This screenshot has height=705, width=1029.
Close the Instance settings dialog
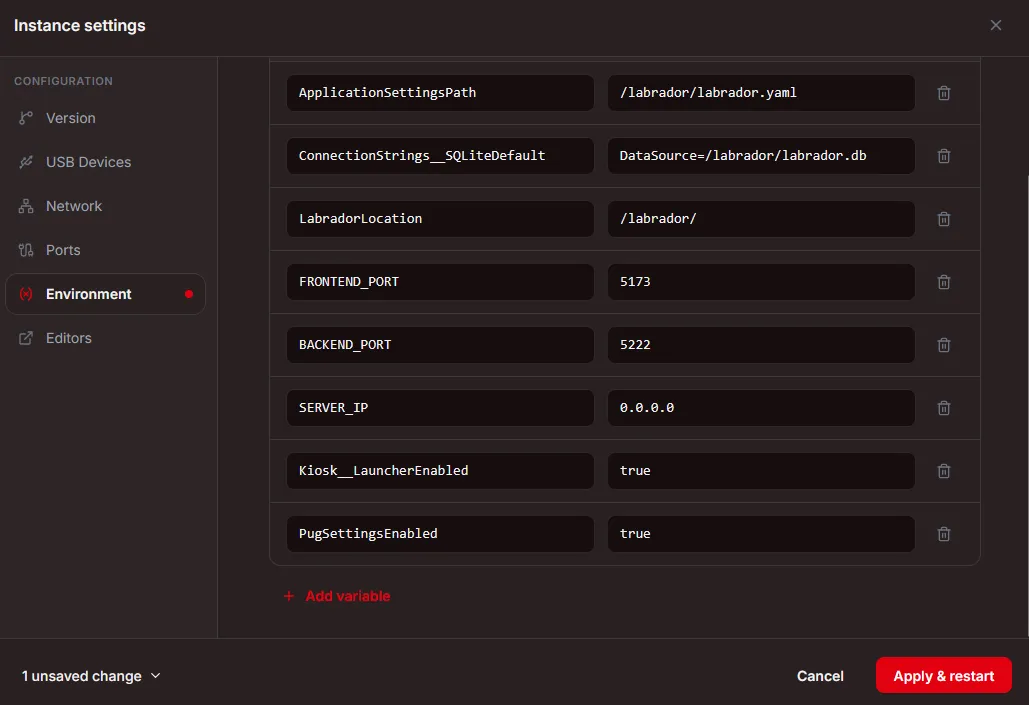coord(996,25)
